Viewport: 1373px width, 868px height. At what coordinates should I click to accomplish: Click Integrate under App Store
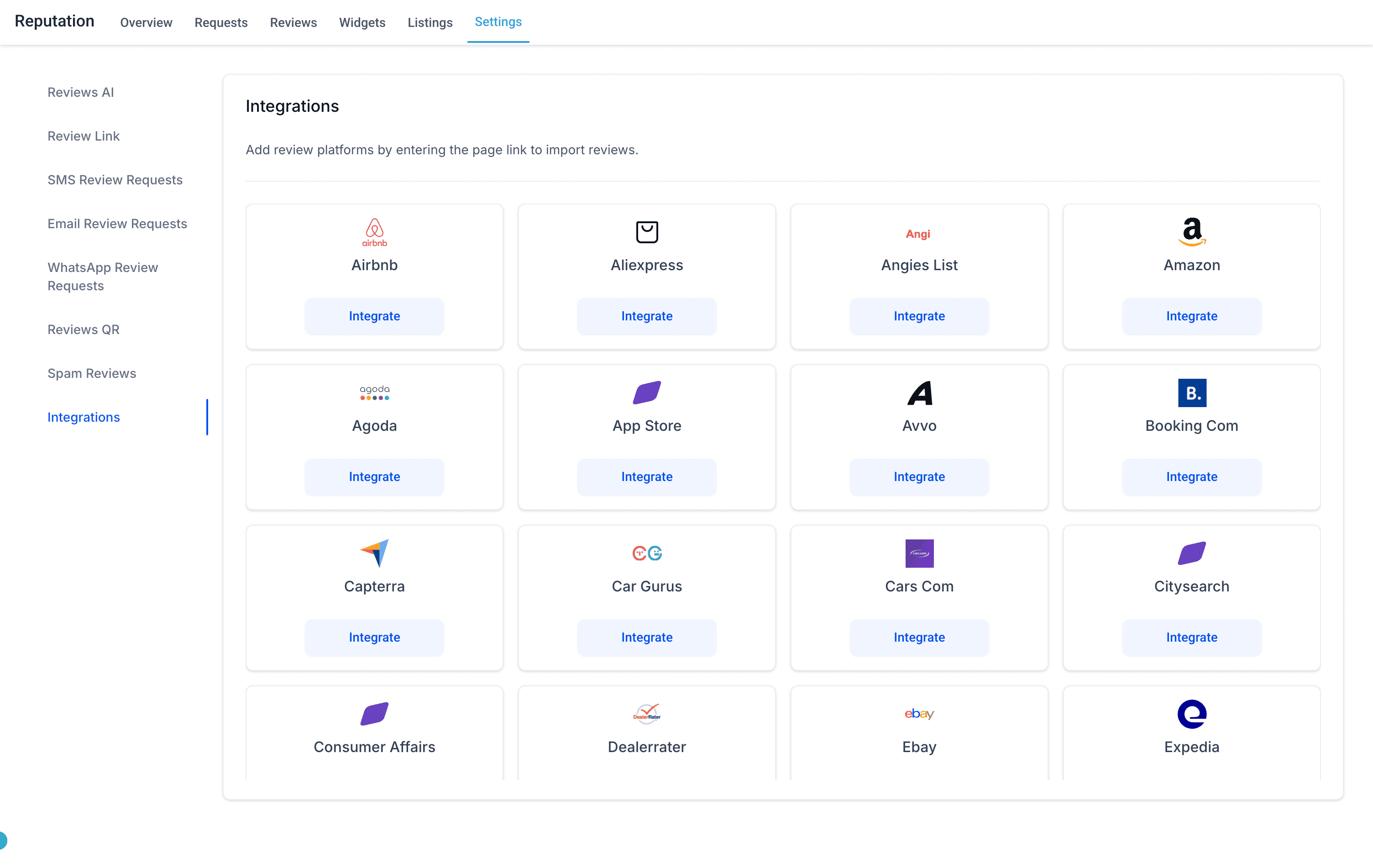647,477
